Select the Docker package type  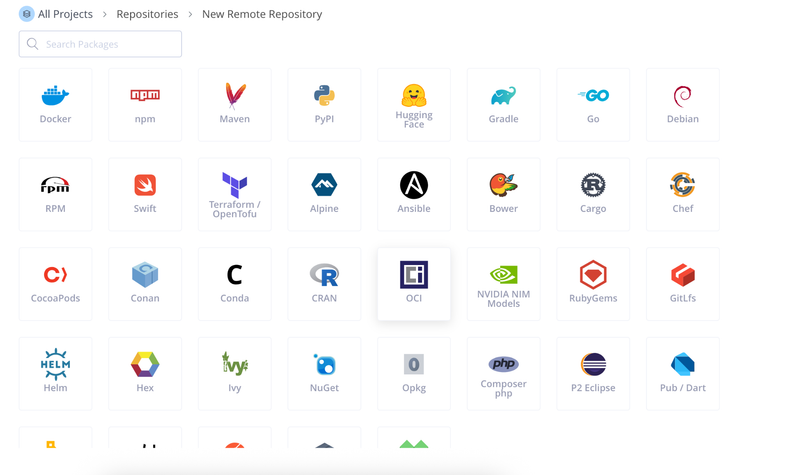coord(55,104)
